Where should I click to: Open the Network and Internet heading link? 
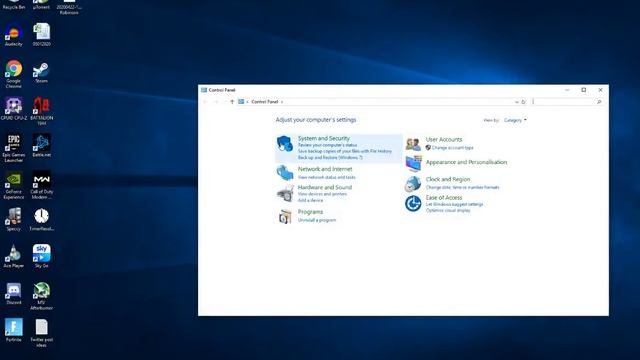[x=325, y=169]
